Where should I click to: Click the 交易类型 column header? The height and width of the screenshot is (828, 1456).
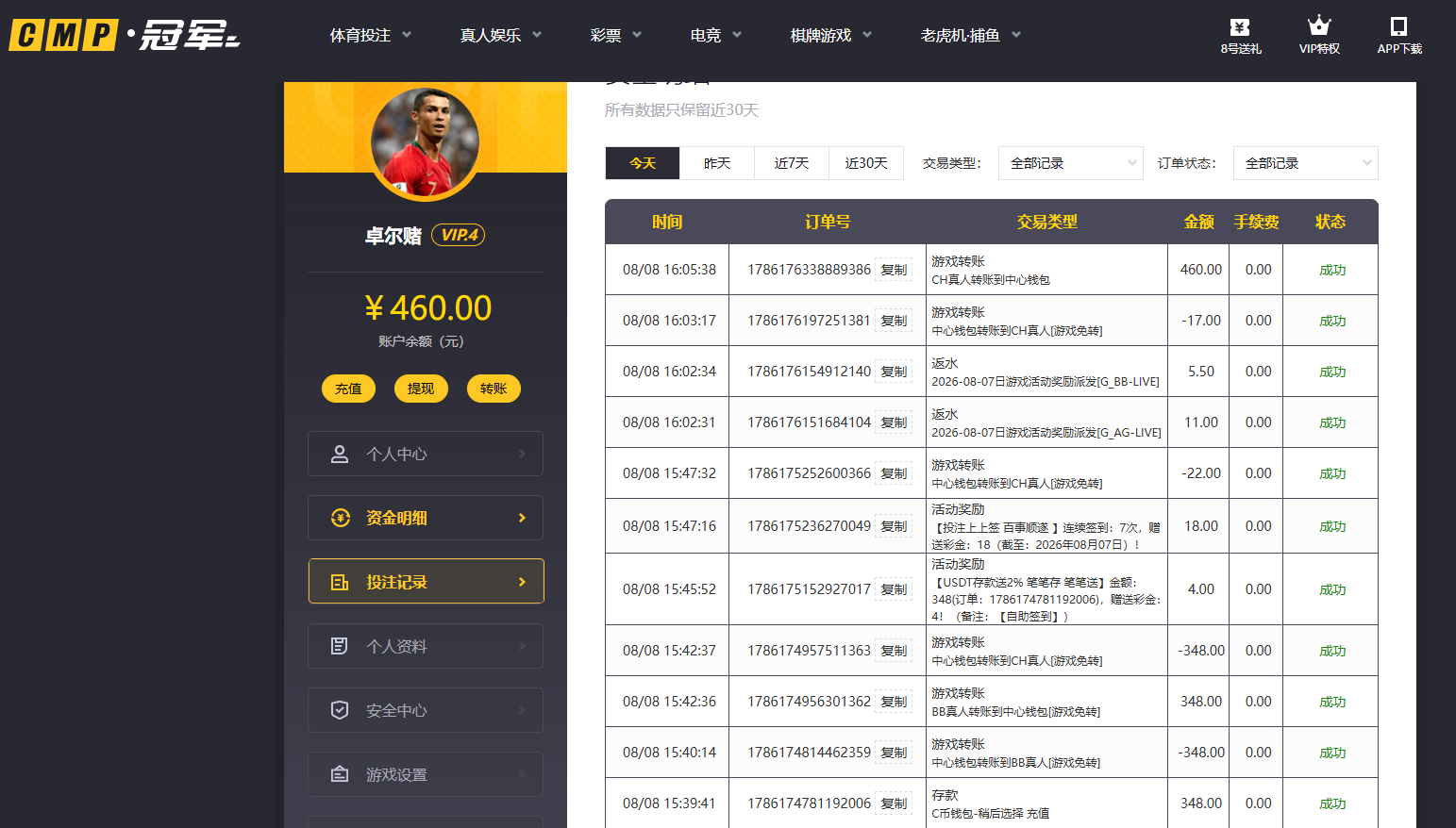pyautogui.click(x=1046, y=222)
